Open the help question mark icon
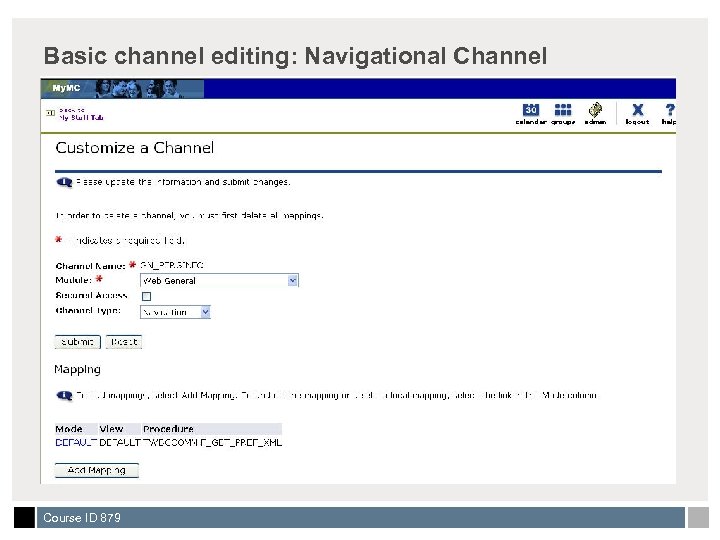Image resolution: width=720 pixels, height=540 pixels. click(x=669, y=113)
